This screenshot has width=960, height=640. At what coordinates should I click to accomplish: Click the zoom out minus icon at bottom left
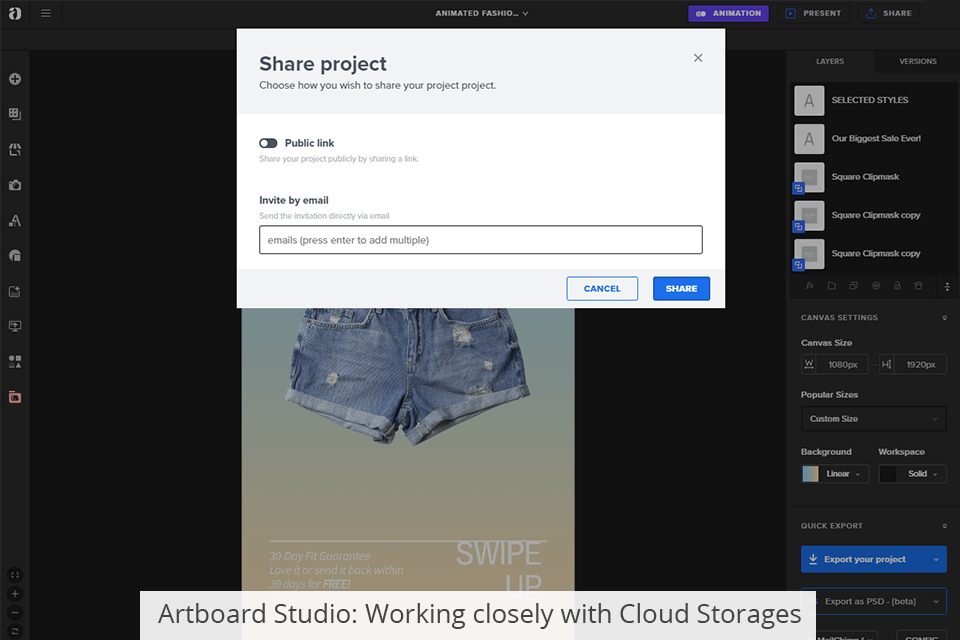pos(15,612)
